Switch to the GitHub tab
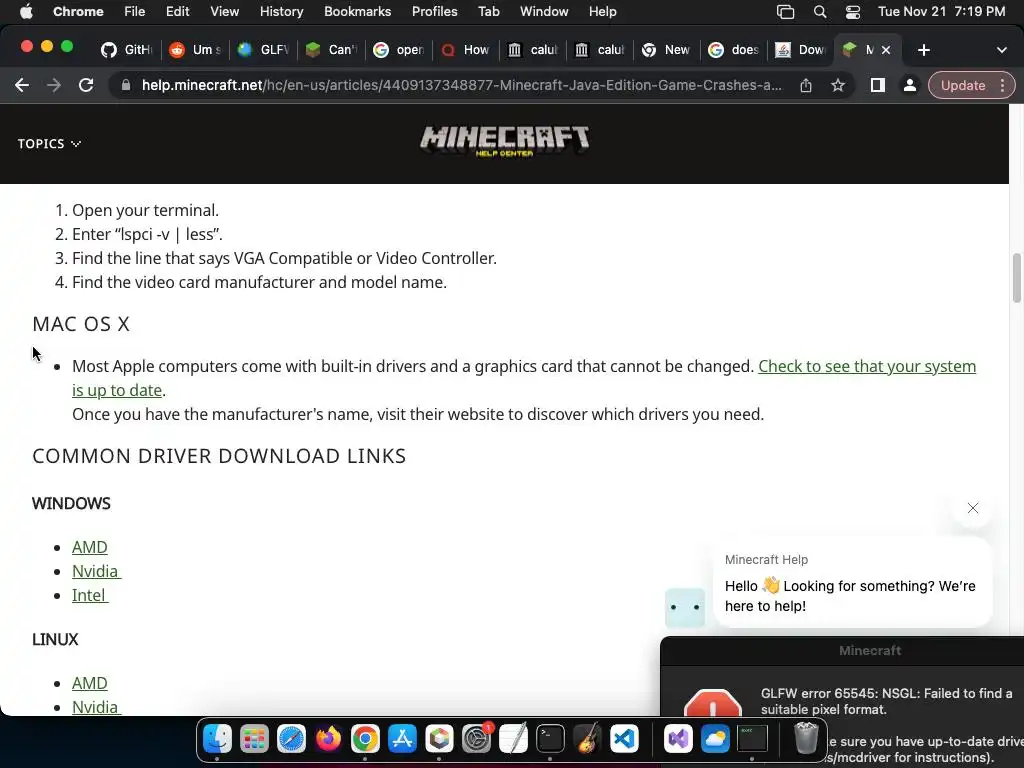 pyautogui.click(x=127, y=50)
